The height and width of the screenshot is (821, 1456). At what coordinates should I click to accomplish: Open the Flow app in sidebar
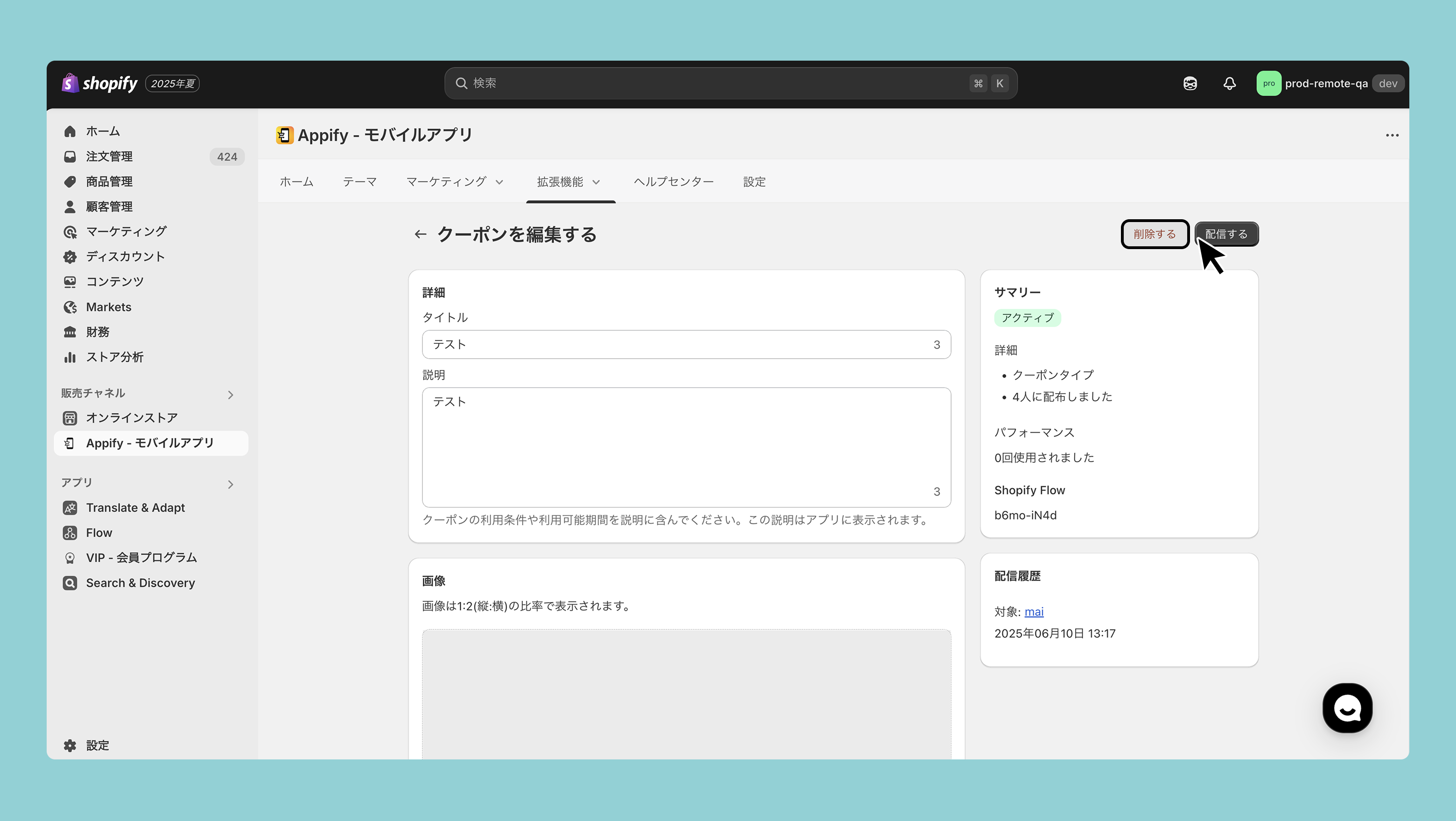click(x=99, y=532)
